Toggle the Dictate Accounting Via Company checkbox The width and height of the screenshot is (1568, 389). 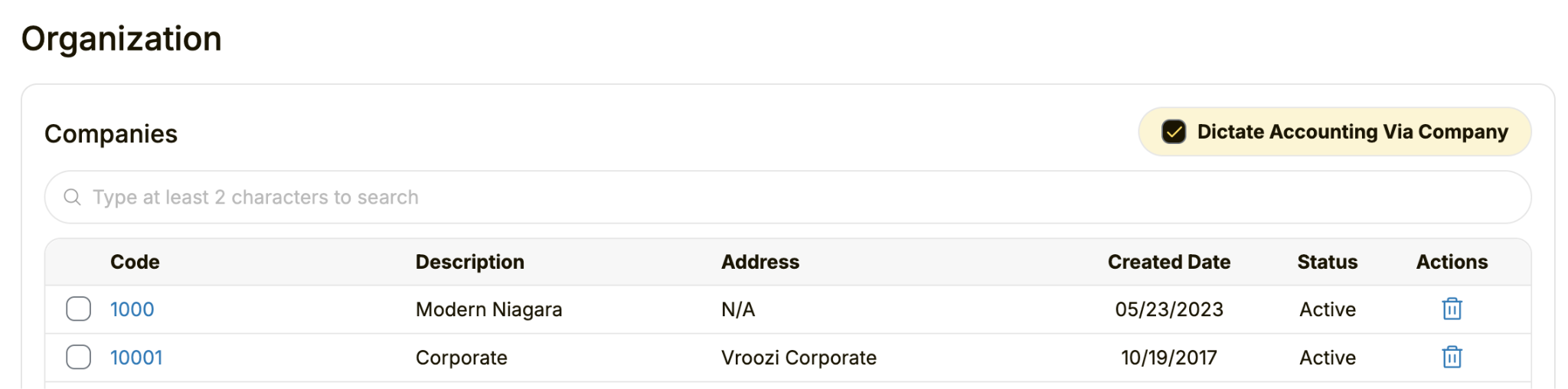coord(1173,132)
